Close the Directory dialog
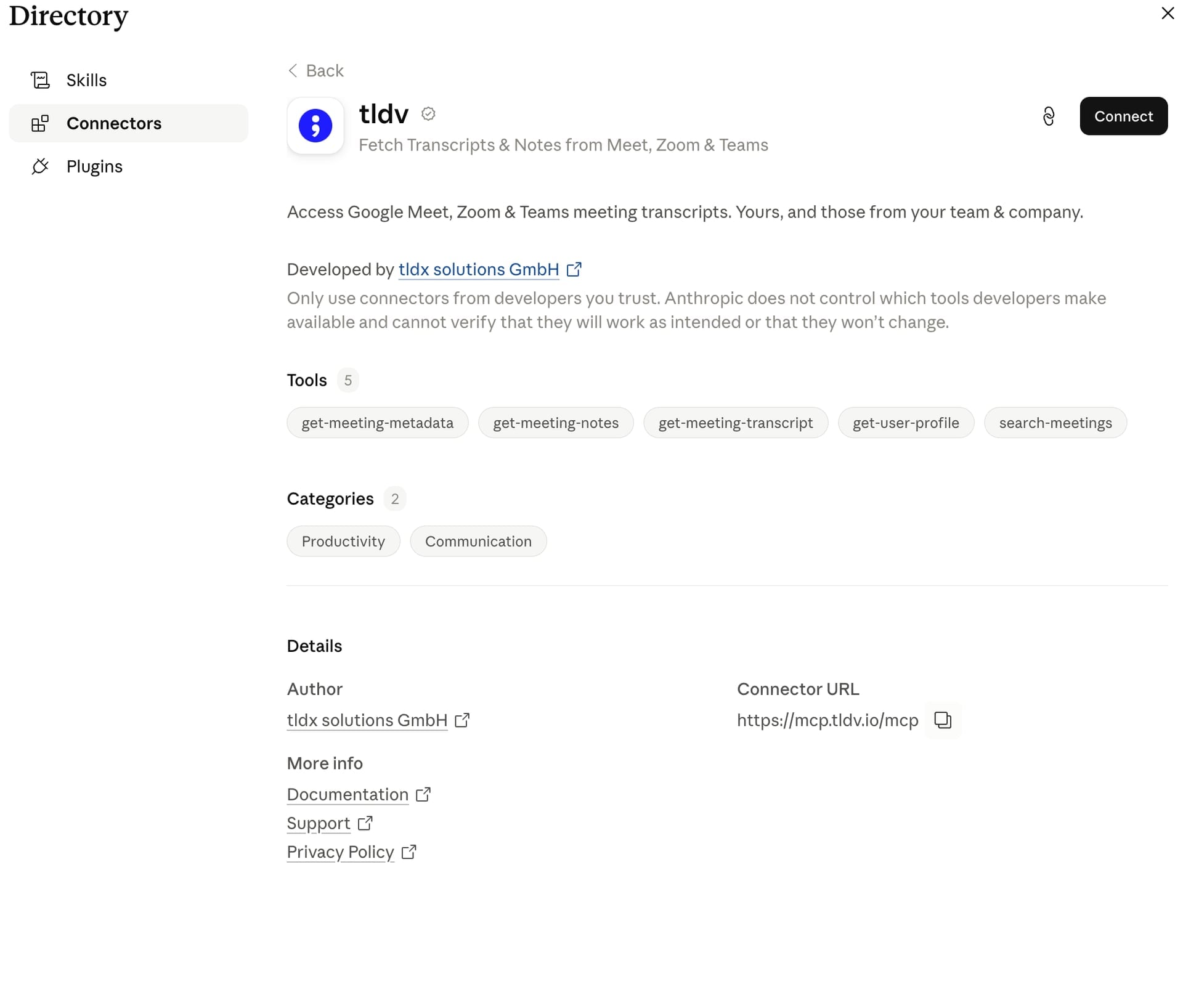The height and width of the screenshot is (1008, 1183). (x=1168, y=13)
